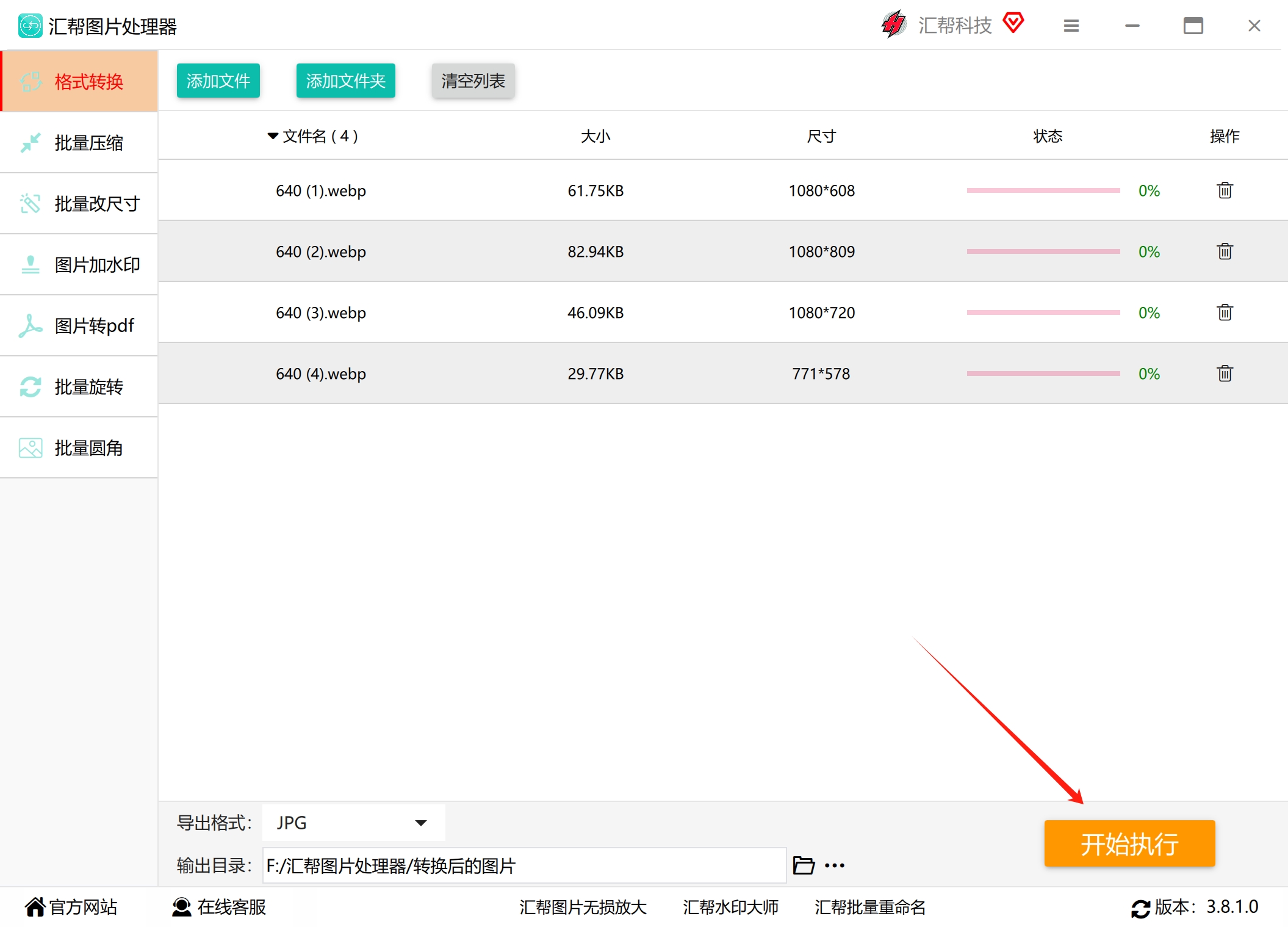Click size value 46.09KB

pos(595,313)
